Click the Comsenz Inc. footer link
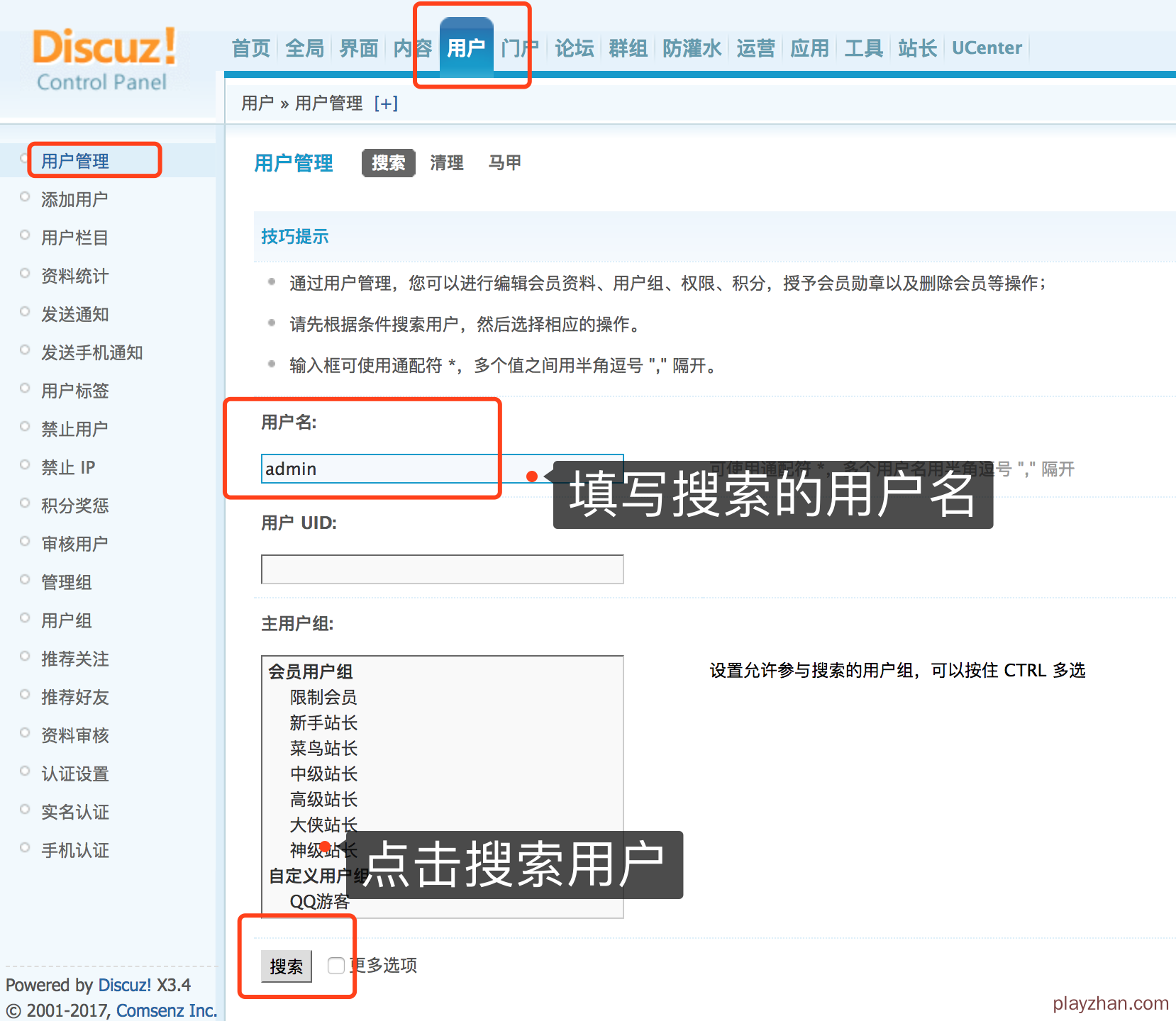This screenshot has height=1021, width=1176. coord(167,1010)
